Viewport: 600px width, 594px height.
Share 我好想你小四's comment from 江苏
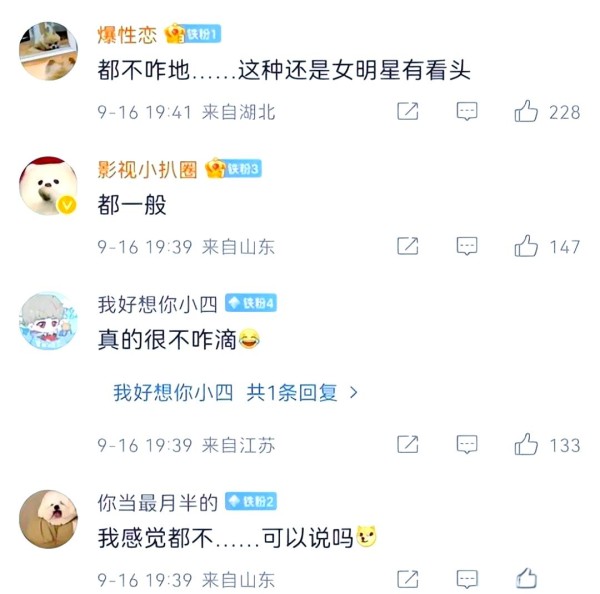408,444
